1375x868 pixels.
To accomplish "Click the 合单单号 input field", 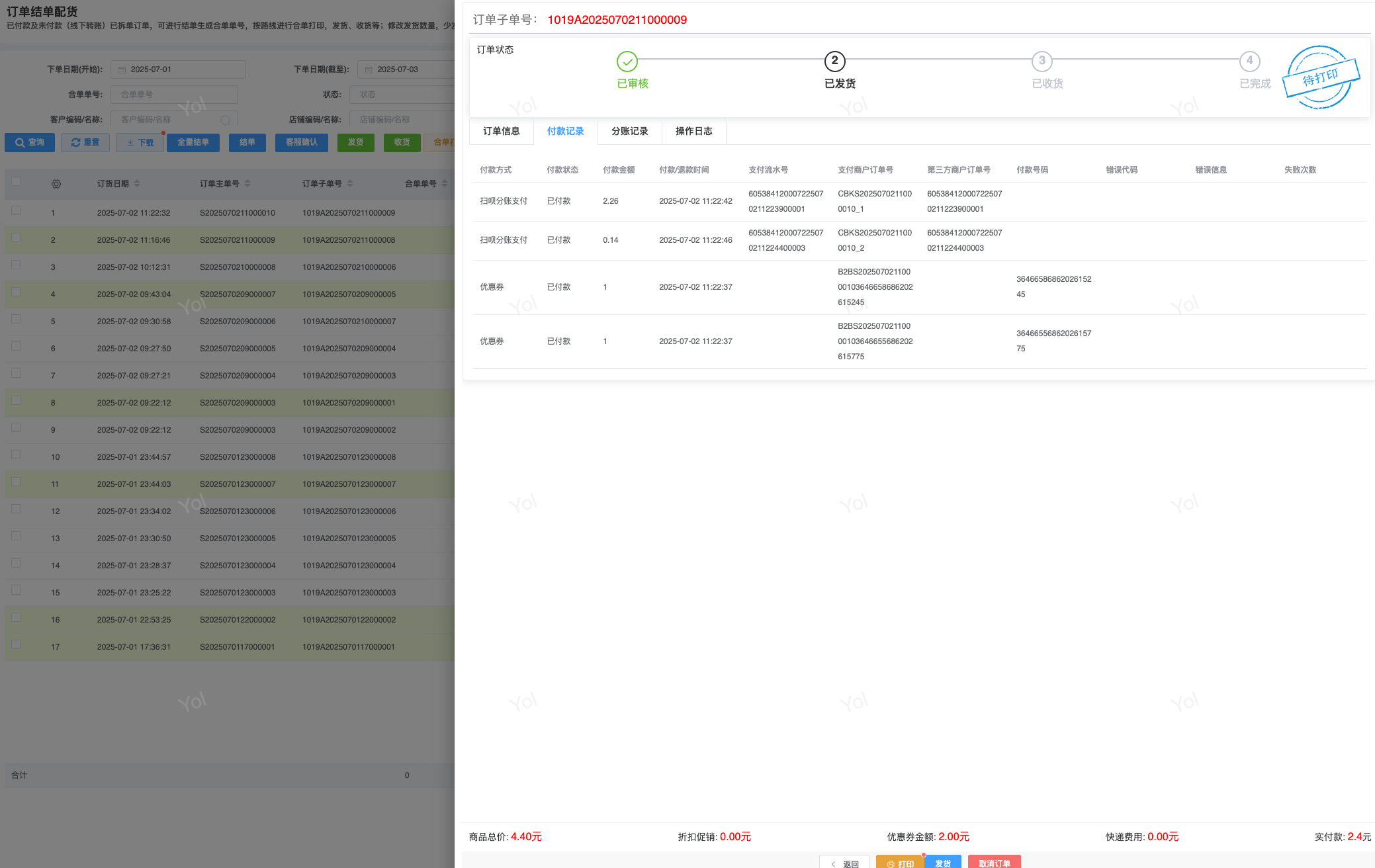I will [x=174, y=95].
